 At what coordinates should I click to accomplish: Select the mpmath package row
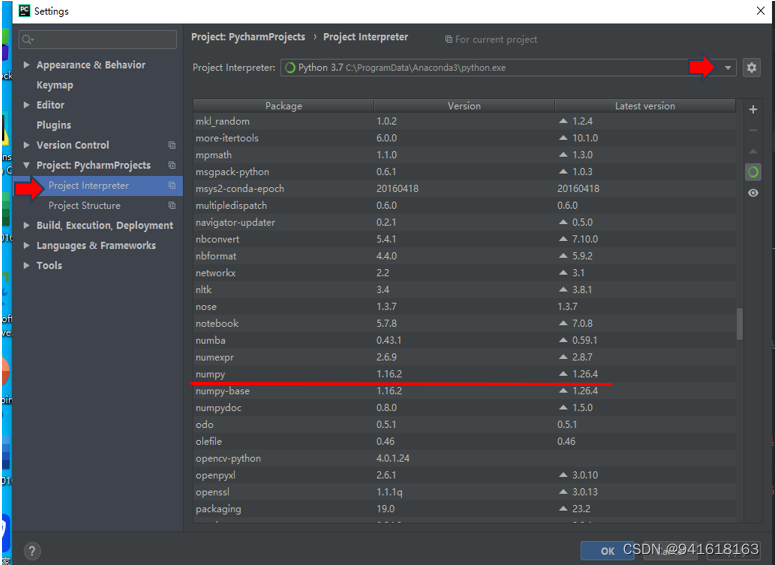coord(464,155)
